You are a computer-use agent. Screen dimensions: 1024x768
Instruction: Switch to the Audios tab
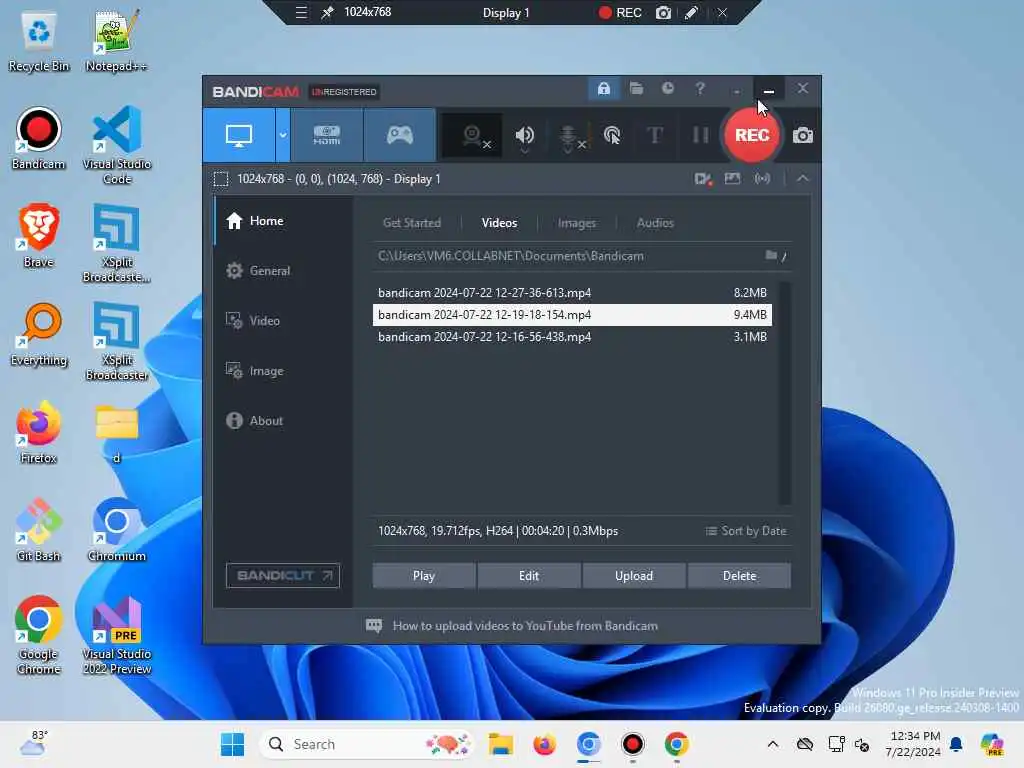(655, 223)
